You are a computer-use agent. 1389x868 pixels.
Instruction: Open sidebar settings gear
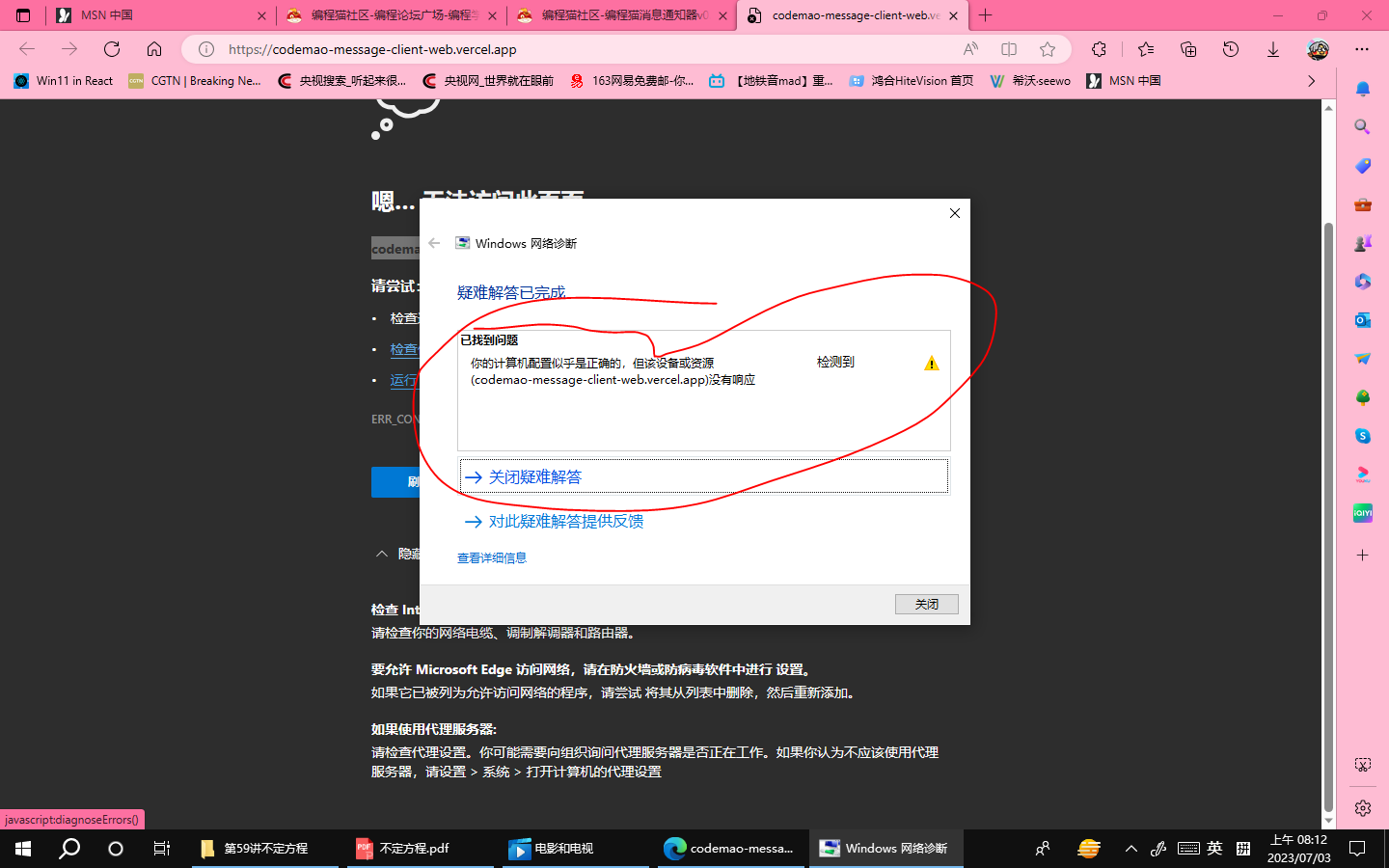pos(1363,808)
